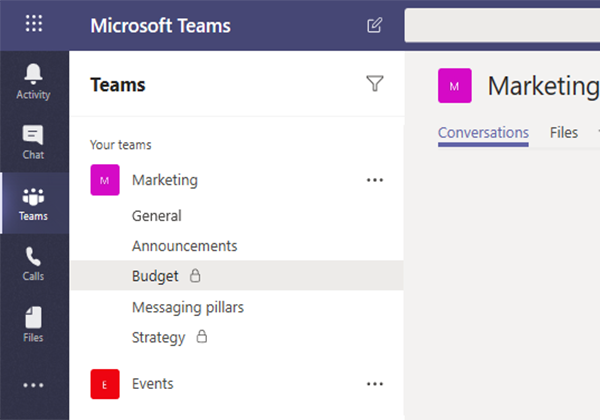Filter the teams list with funnel icon
Screen dimensions: 600x420
(375, 83)
